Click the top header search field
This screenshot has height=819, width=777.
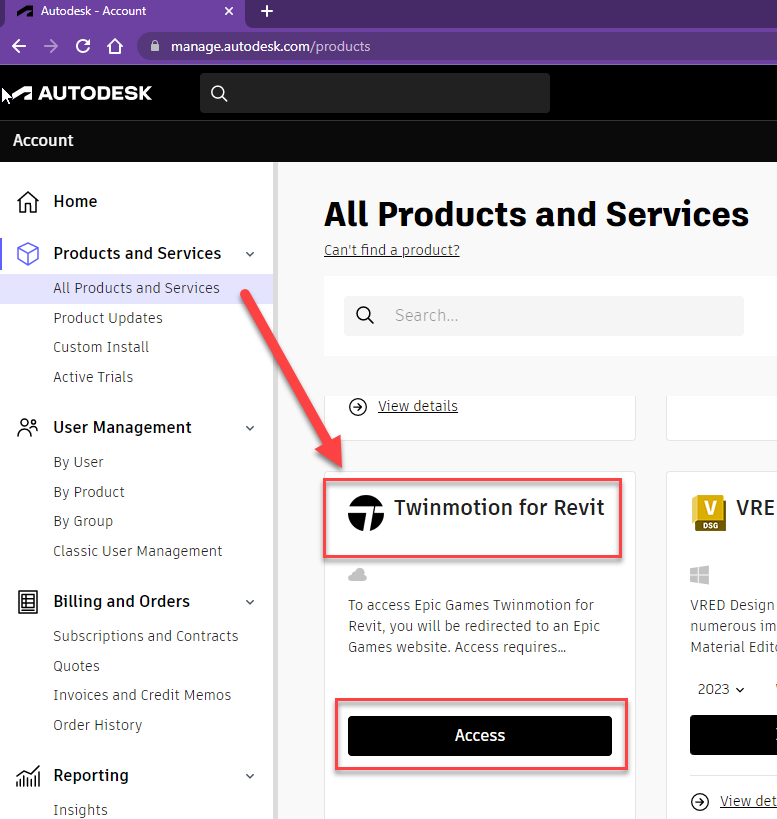click(x=375, y=93)
